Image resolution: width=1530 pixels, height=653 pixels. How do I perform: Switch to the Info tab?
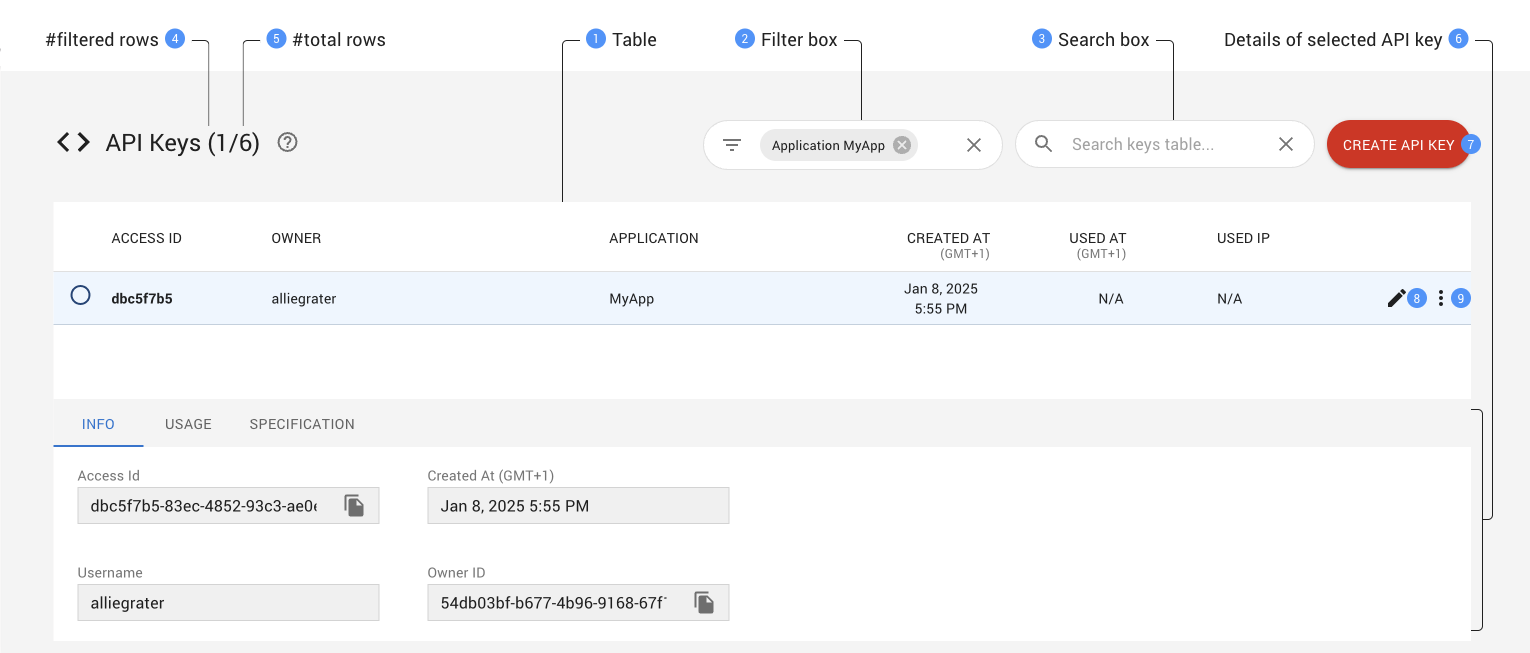pyautogui.click(x=98, y=424)
